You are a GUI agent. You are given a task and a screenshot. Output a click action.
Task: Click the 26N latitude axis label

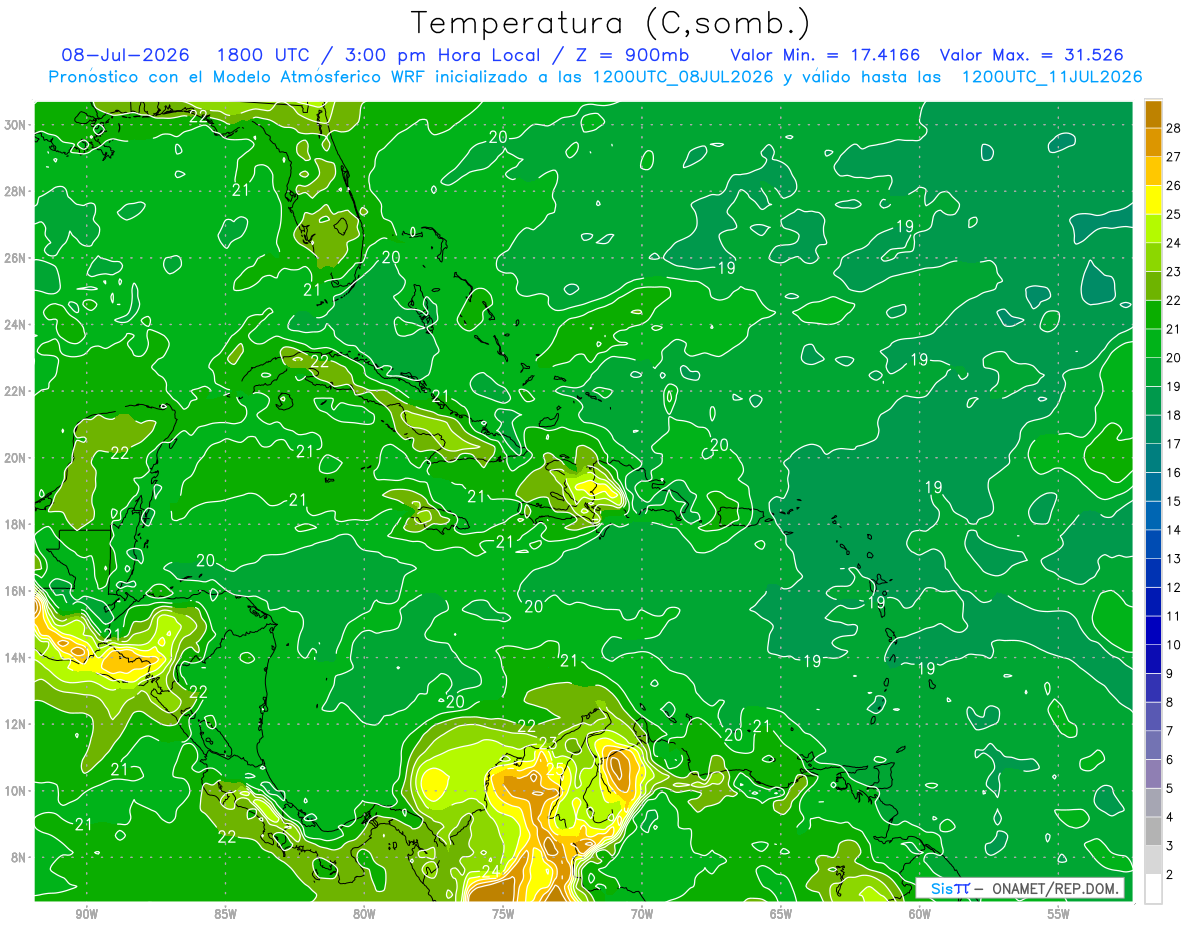coord(16,258)
